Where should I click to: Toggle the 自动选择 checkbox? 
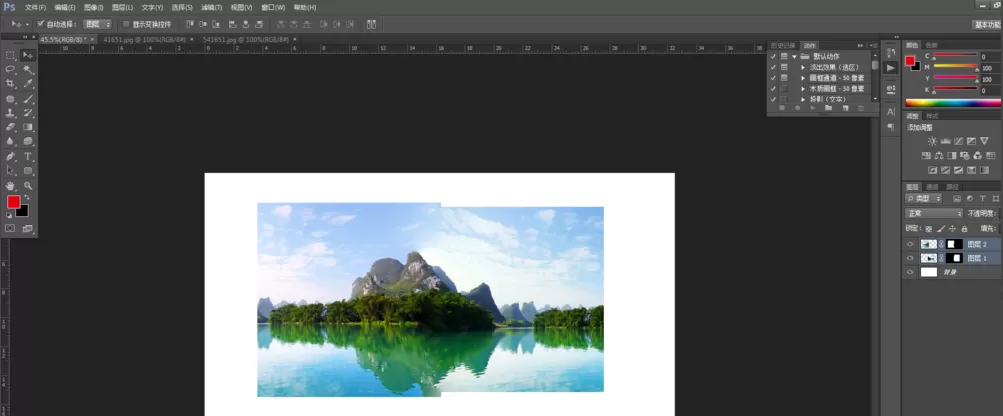pyautogui.click(x=40, y=24)
